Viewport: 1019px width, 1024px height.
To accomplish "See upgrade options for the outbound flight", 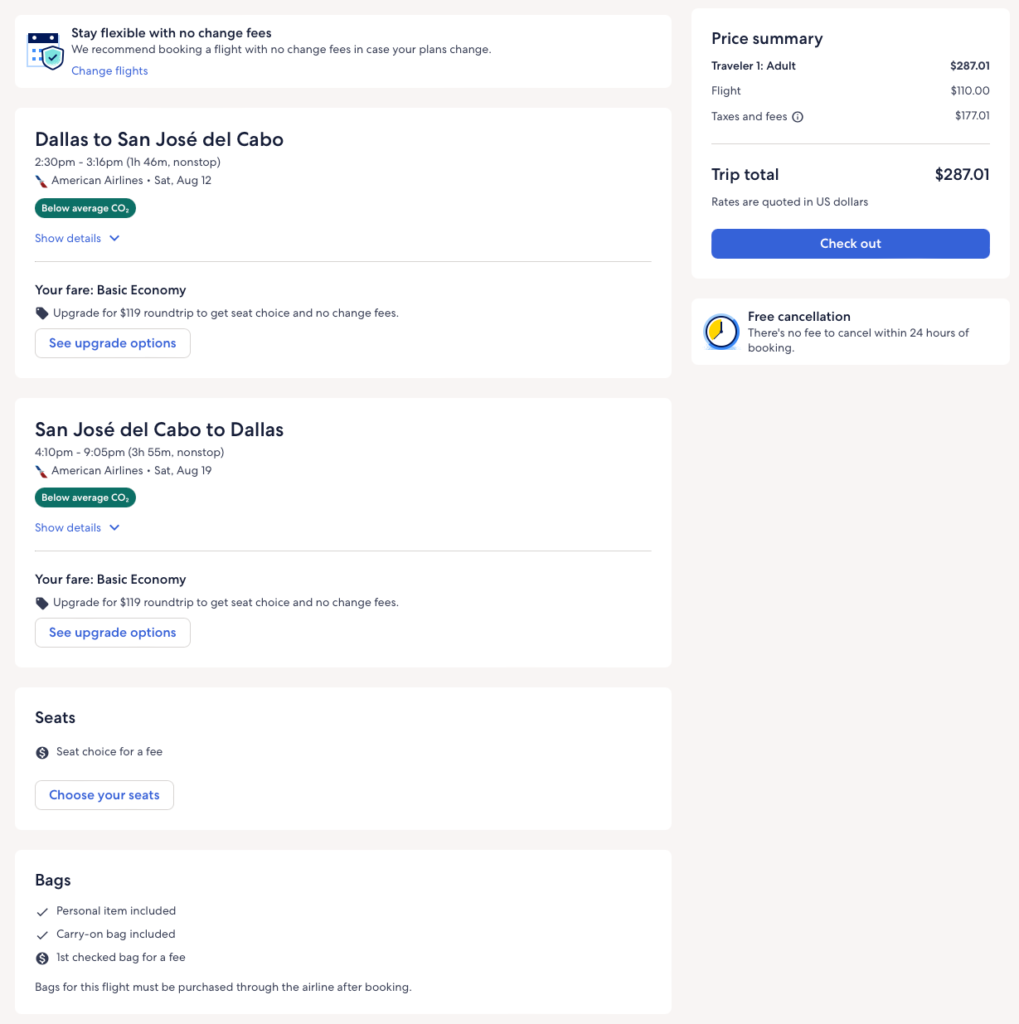I will pyautogui.click(x=112, y=343).
